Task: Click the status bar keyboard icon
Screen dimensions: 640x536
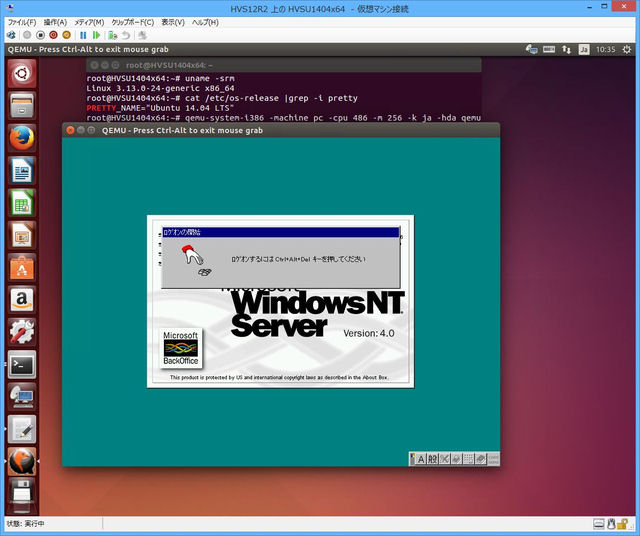Action: 599,523
